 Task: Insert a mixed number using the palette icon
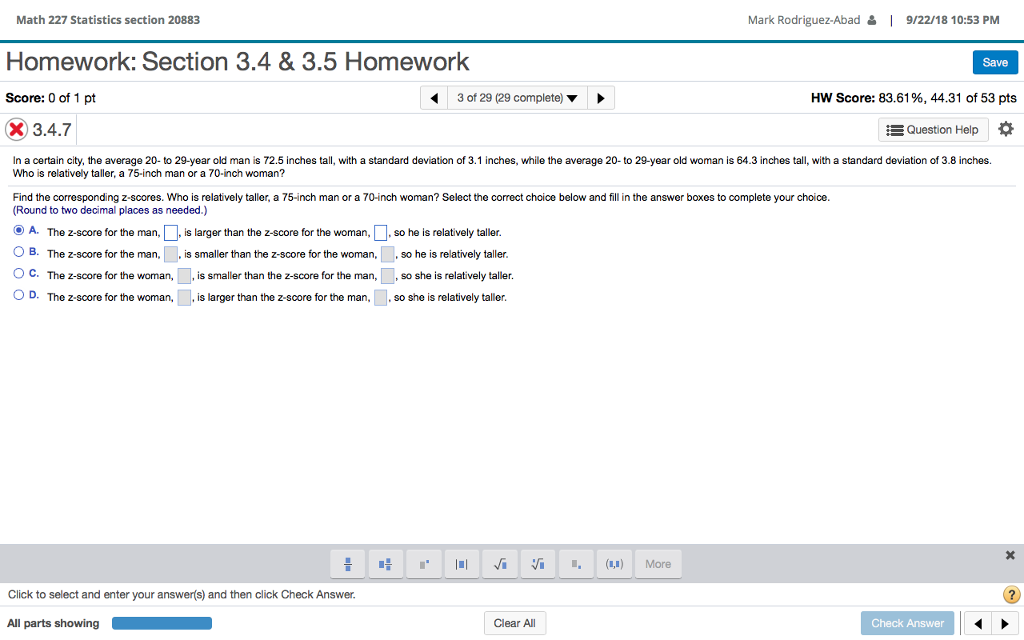click(x=385, y=563)
